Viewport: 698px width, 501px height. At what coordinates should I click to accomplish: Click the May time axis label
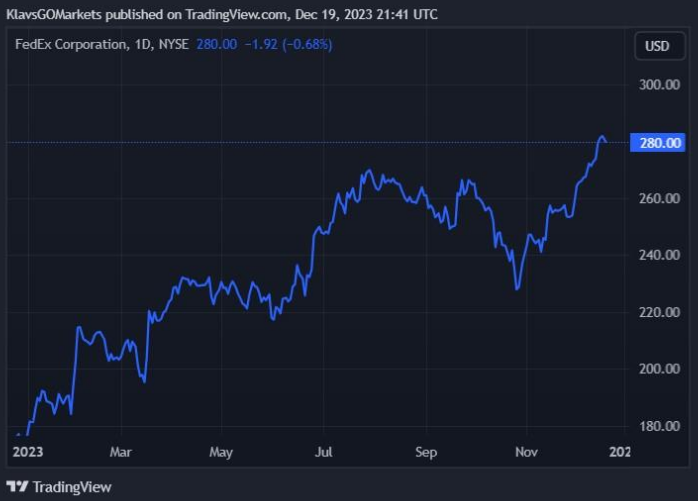click(221, 452)
